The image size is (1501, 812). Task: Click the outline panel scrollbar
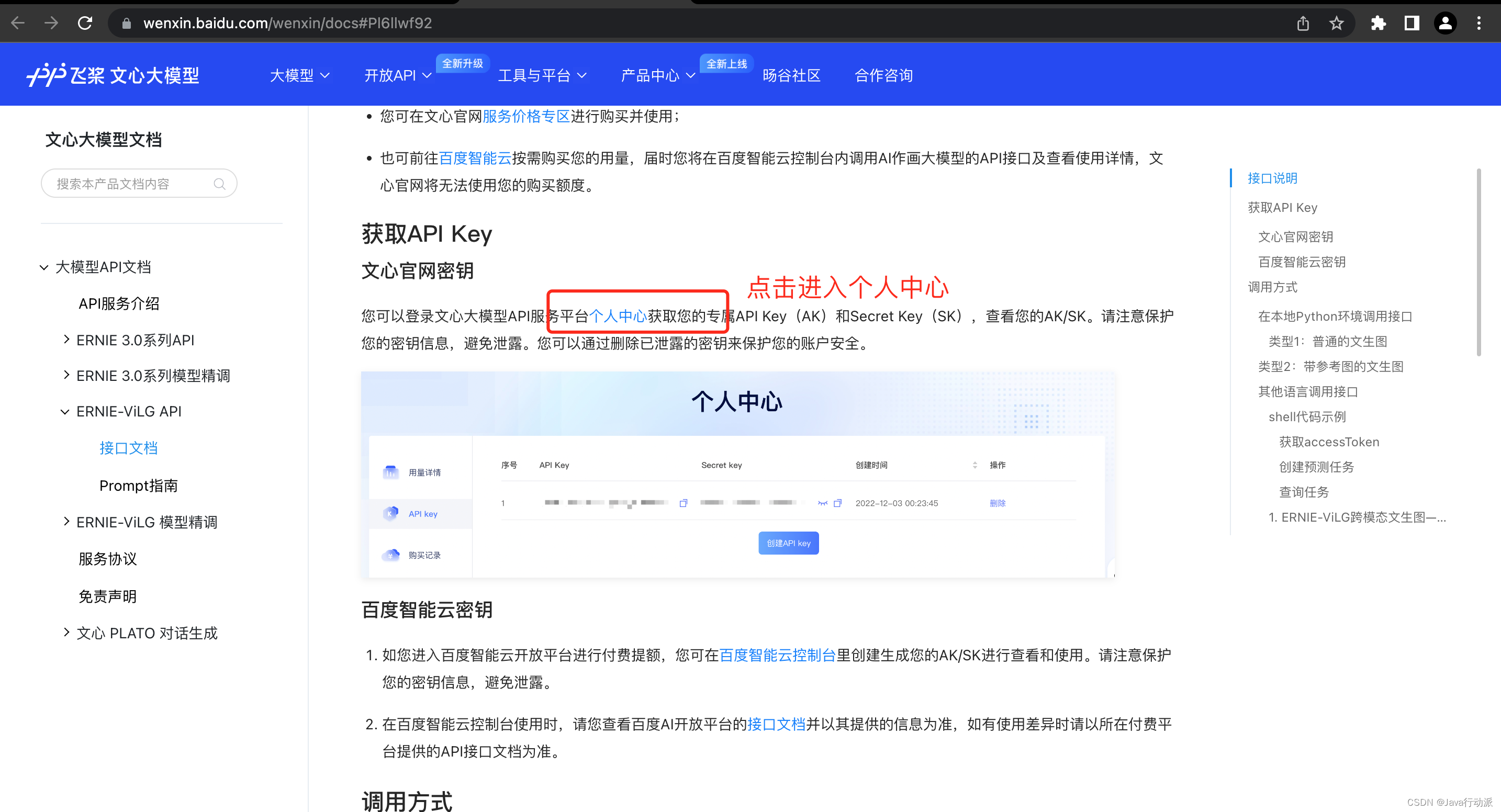[1479, 262]
